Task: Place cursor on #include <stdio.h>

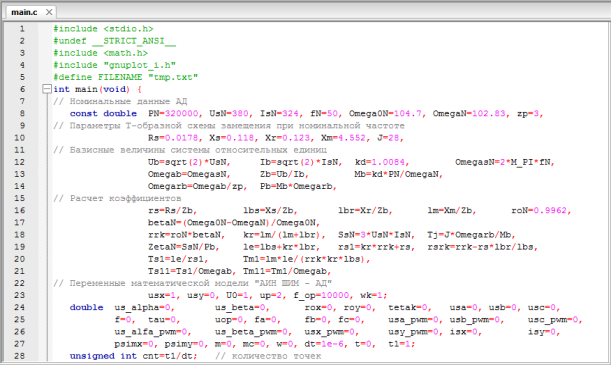Action: click(103, 29)
